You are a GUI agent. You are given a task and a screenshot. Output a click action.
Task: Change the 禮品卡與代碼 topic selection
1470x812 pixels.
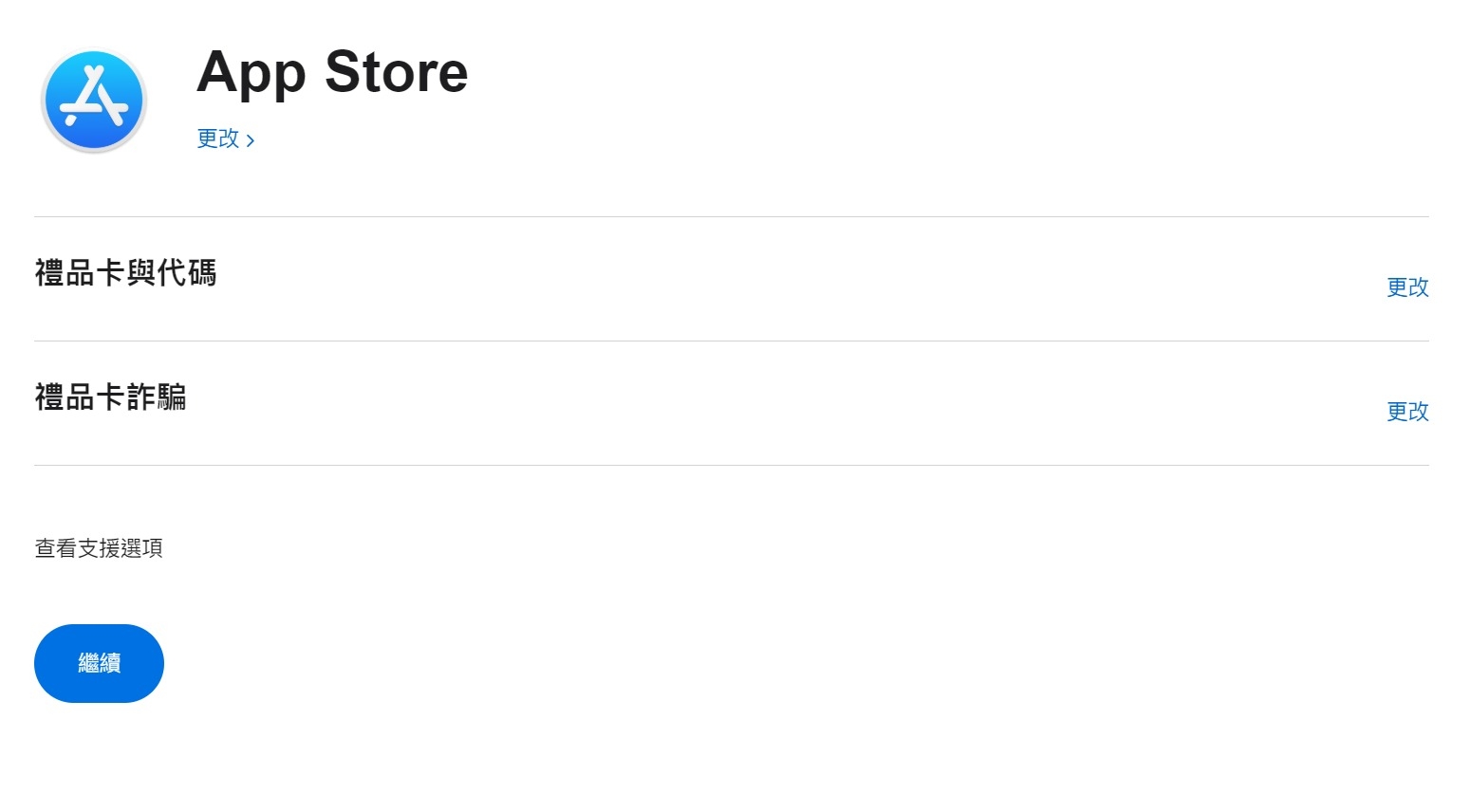(x=1406, y=287)
